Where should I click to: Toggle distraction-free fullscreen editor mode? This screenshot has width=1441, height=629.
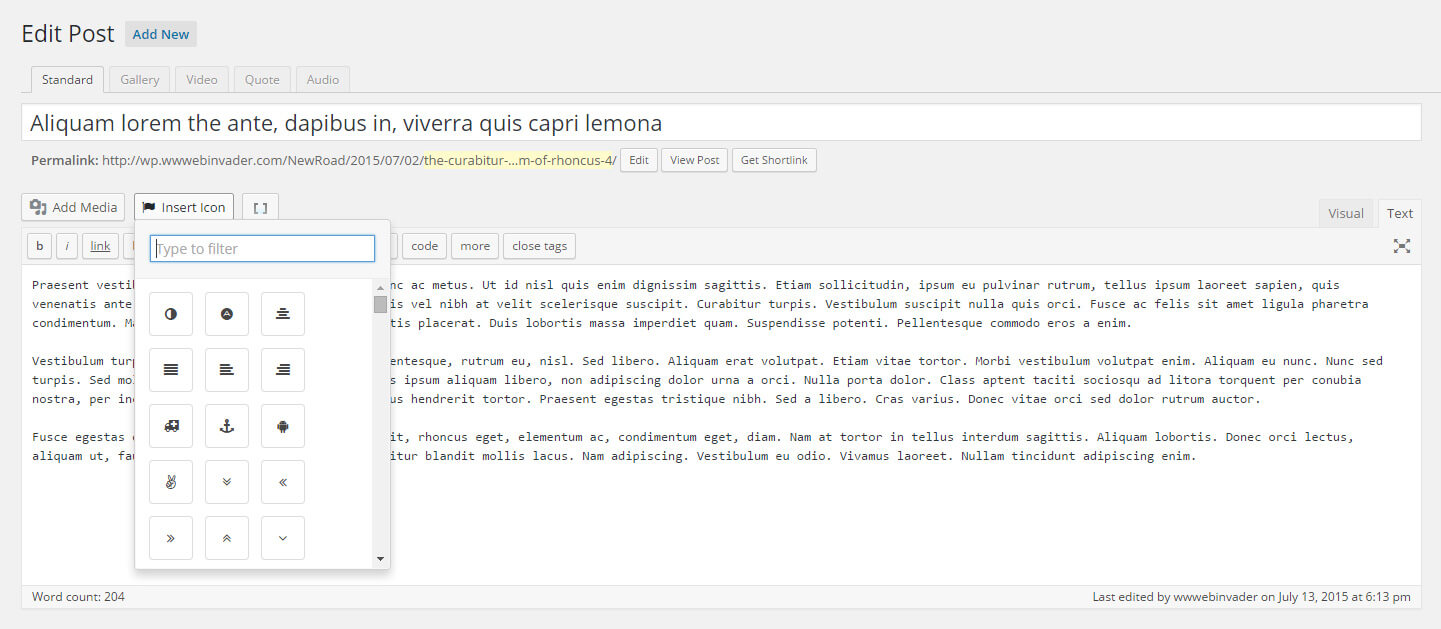1402,245
